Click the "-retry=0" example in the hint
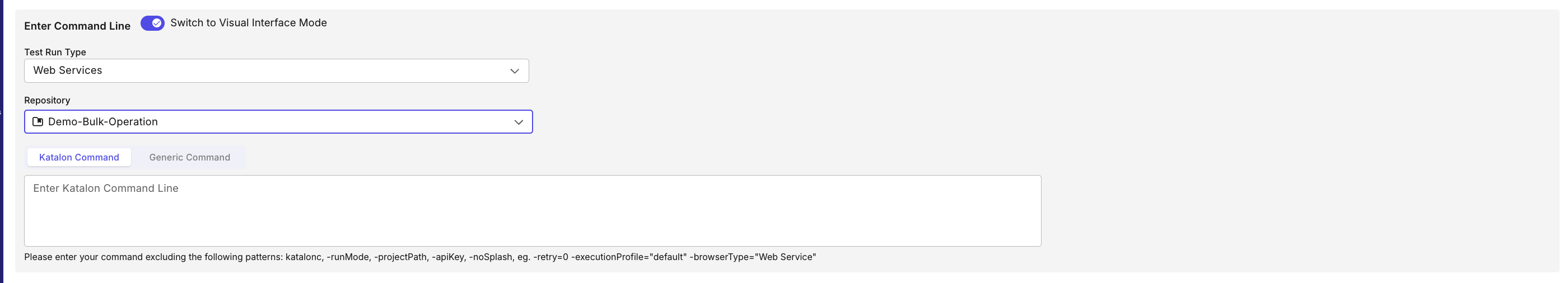Image resolution: width=1568 pixels, height=283 pixels. click(550, 257)
